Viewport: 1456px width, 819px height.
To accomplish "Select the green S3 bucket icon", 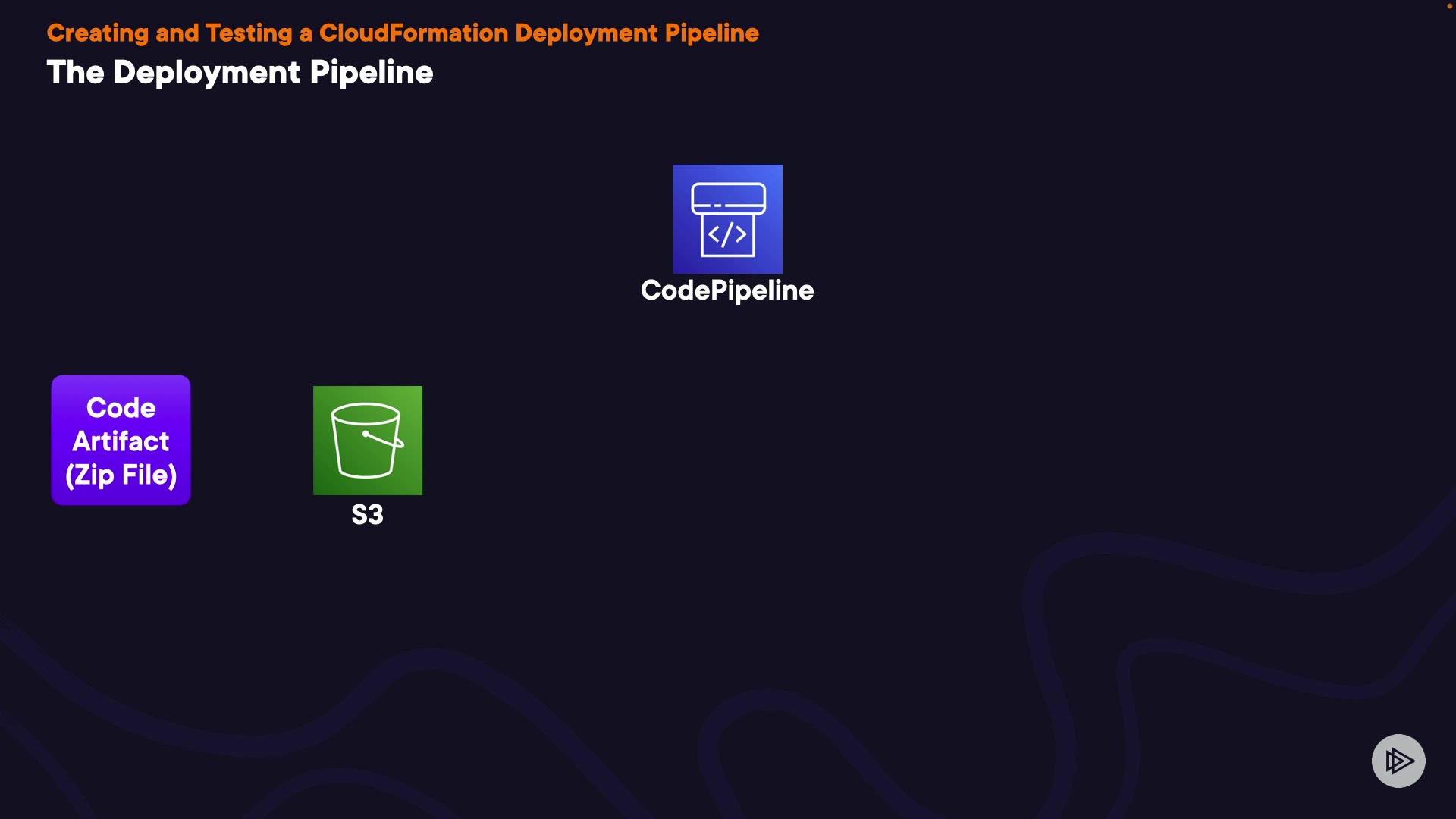I will pos(367,440).
